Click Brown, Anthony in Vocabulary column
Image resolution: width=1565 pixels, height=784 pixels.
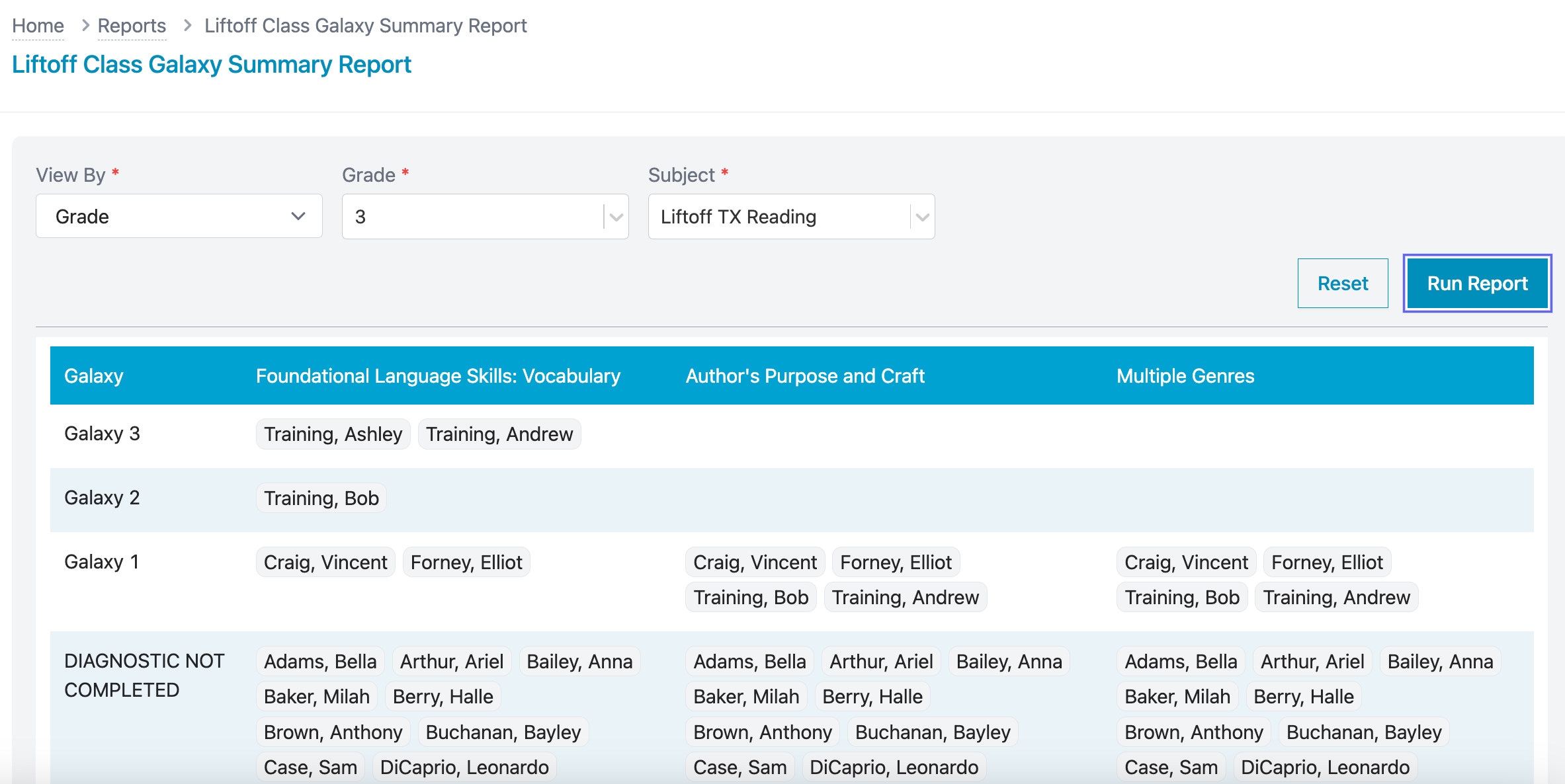click(333, 732)
